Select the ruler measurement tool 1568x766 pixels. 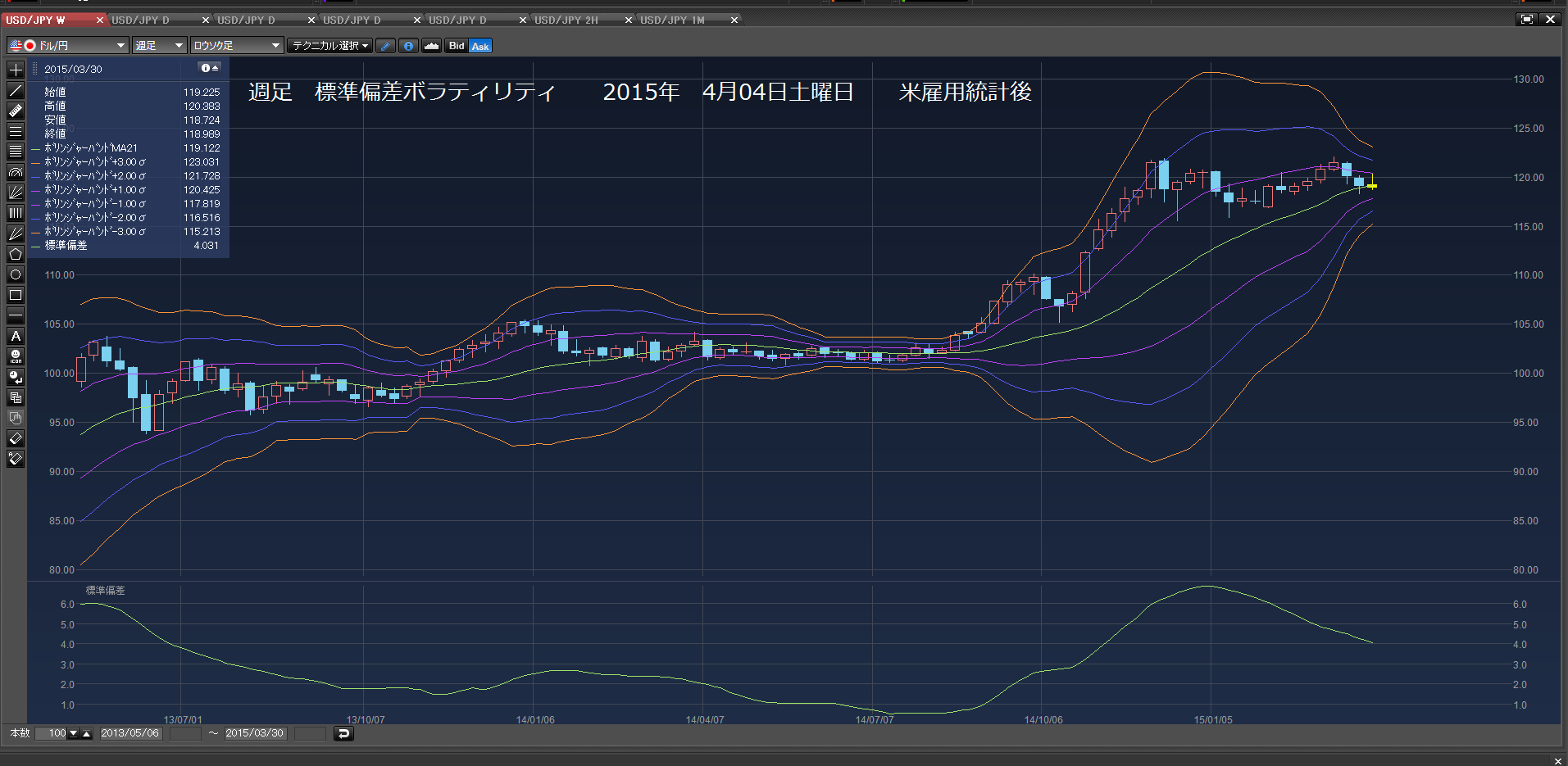point(16,111)
